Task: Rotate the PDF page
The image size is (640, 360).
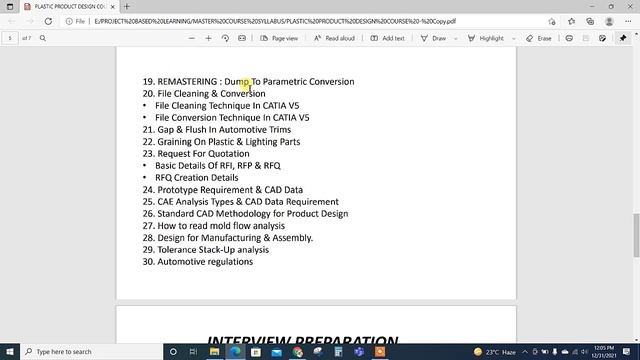Action: point(225,38)
